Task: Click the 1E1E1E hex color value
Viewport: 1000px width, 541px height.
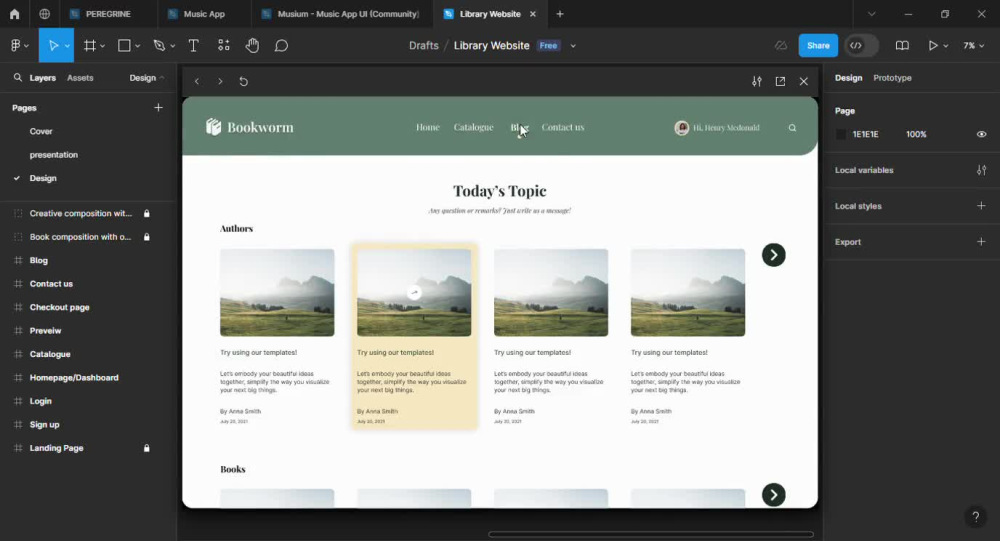Action: [x=865, y=134]
